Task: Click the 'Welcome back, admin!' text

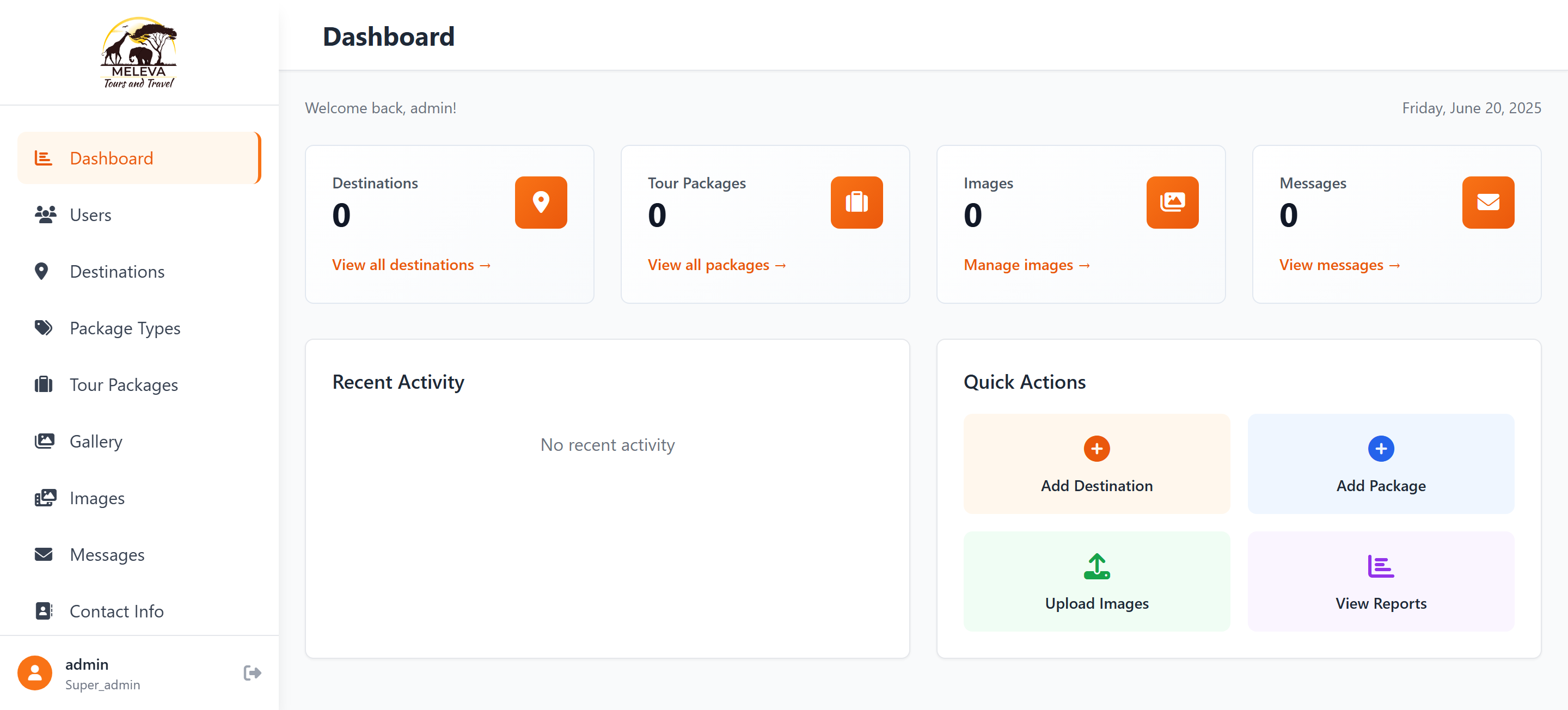Action: click(381, 108)
